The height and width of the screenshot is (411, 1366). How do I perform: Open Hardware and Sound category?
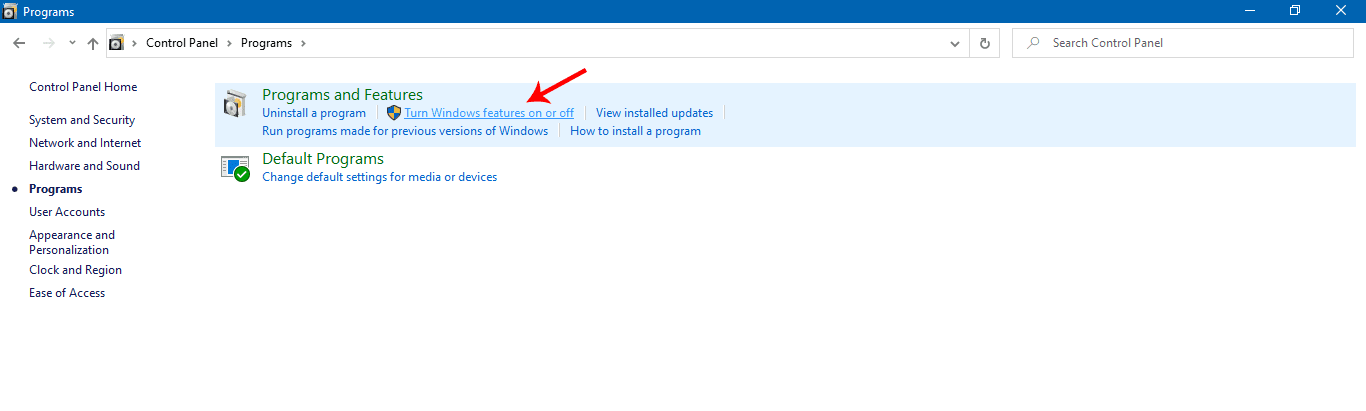pos(84,166)
